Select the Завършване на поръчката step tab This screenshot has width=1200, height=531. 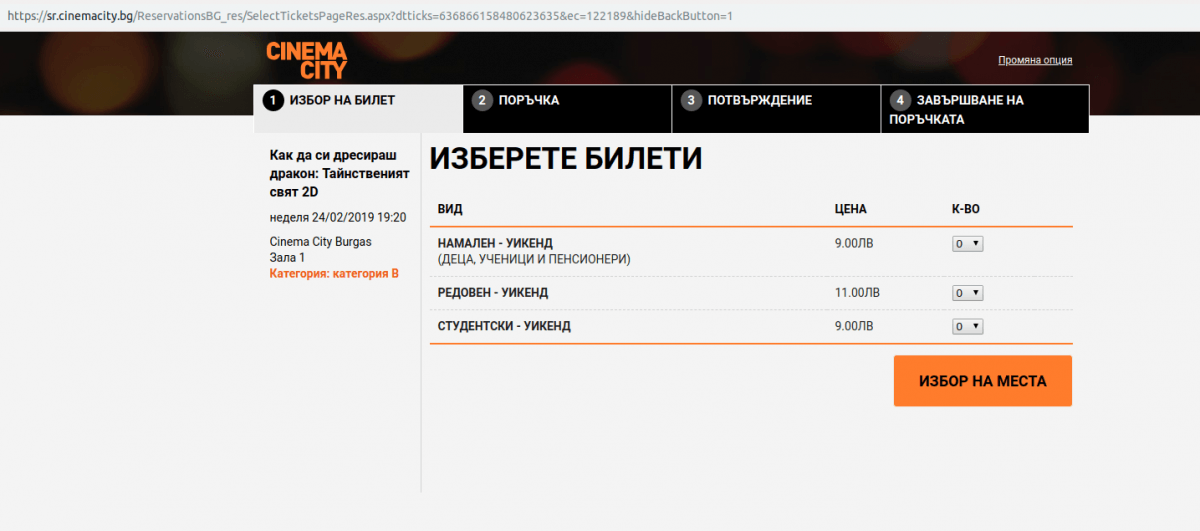[985, 109]
